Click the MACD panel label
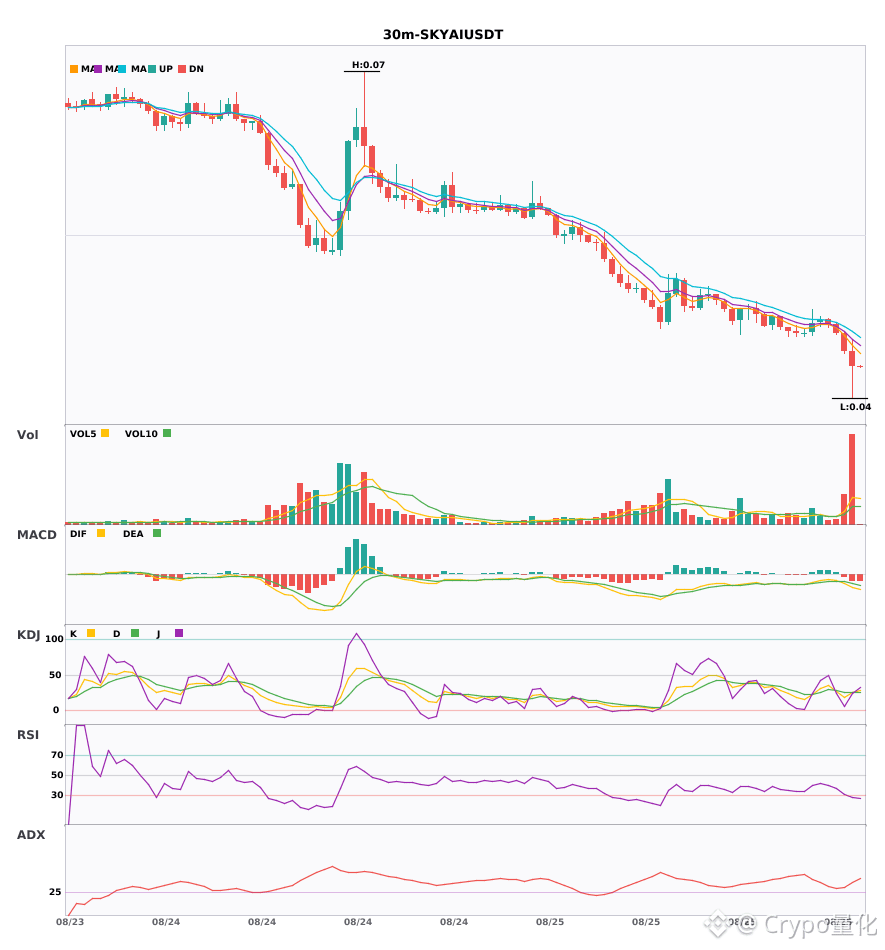Viewport: 885px width, 950px height. click(36, 535)
